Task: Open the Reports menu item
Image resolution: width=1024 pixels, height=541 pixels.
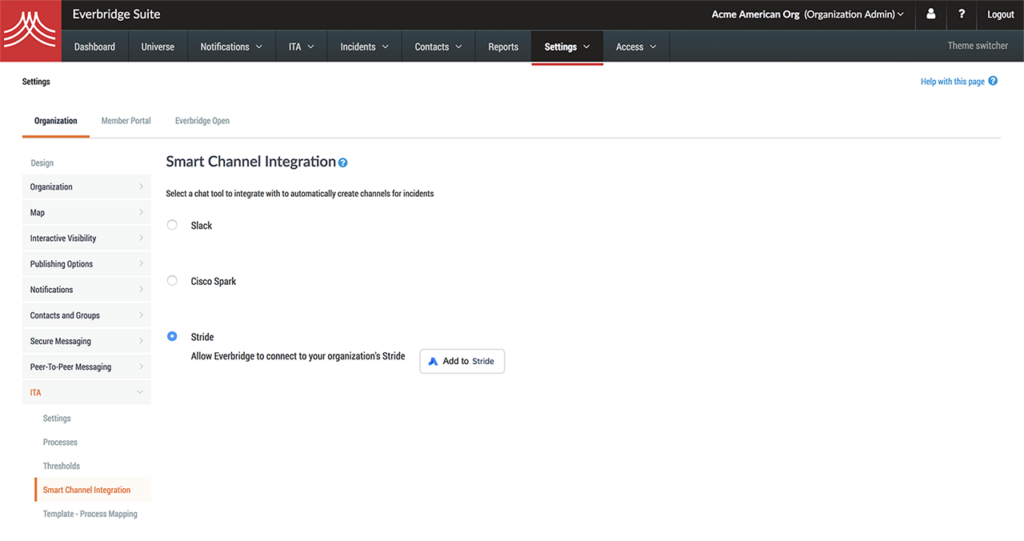Action: click(503, 46)
